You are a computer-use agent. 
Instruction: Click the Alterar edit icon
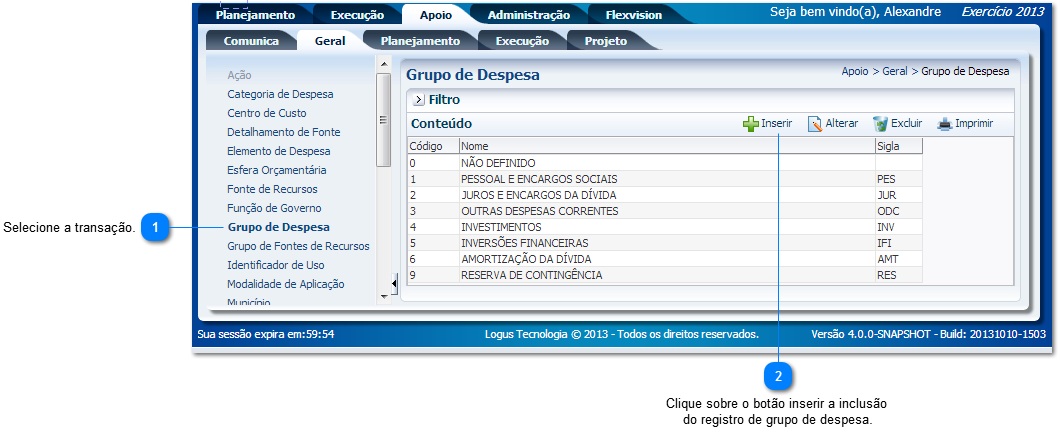[x=815, y=124]
